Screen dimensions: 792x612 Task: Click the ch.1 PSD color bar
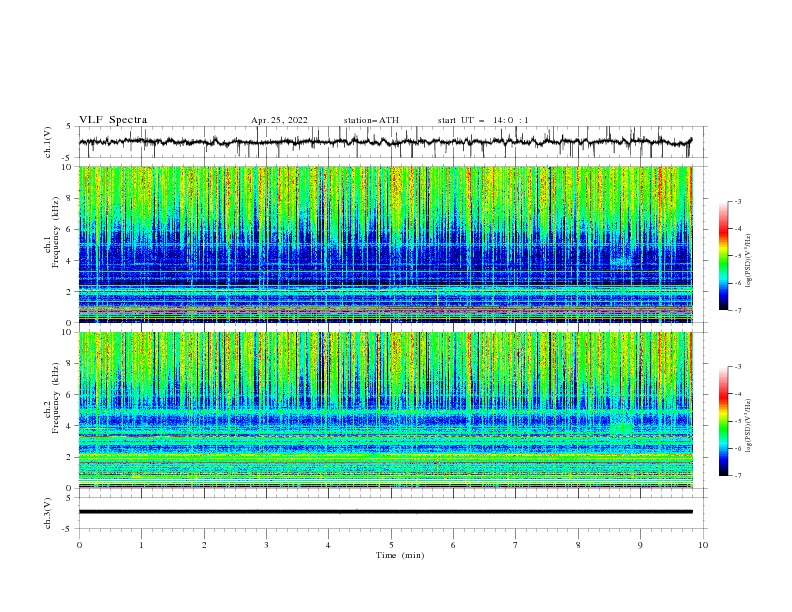point(724,256)
